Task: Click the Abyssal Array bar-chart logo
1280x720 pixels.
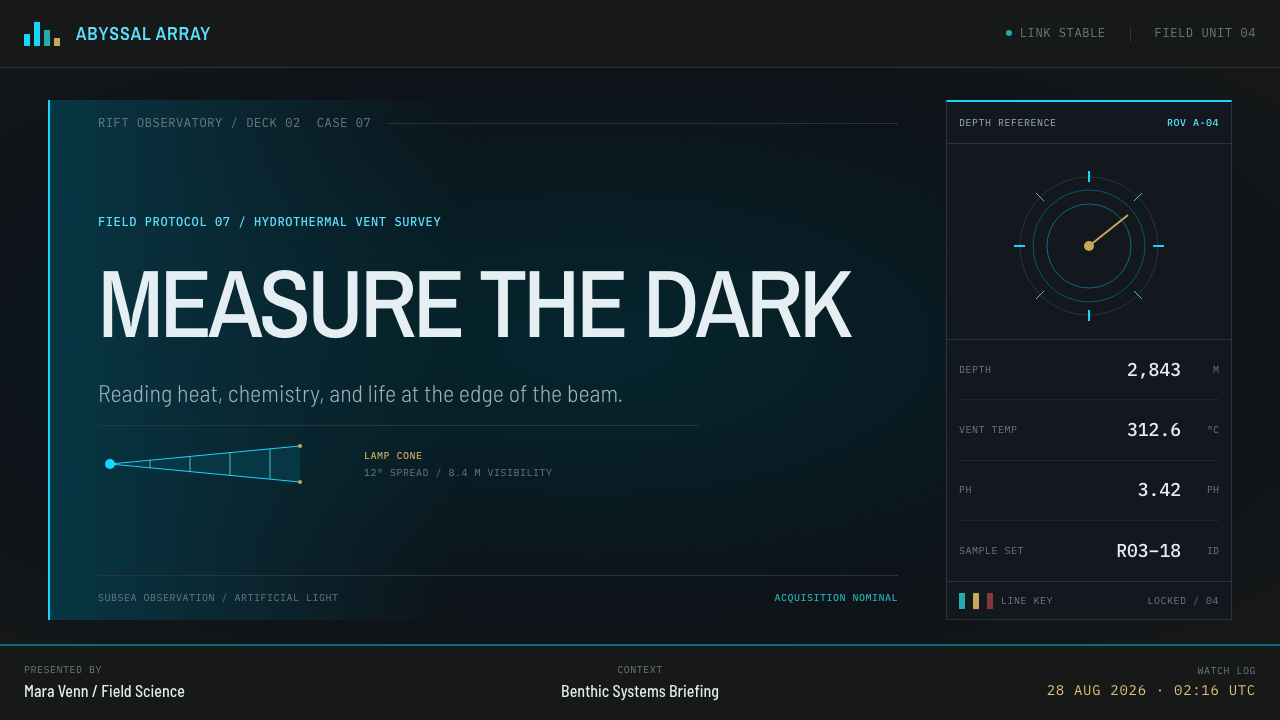Action: point(42,34)
